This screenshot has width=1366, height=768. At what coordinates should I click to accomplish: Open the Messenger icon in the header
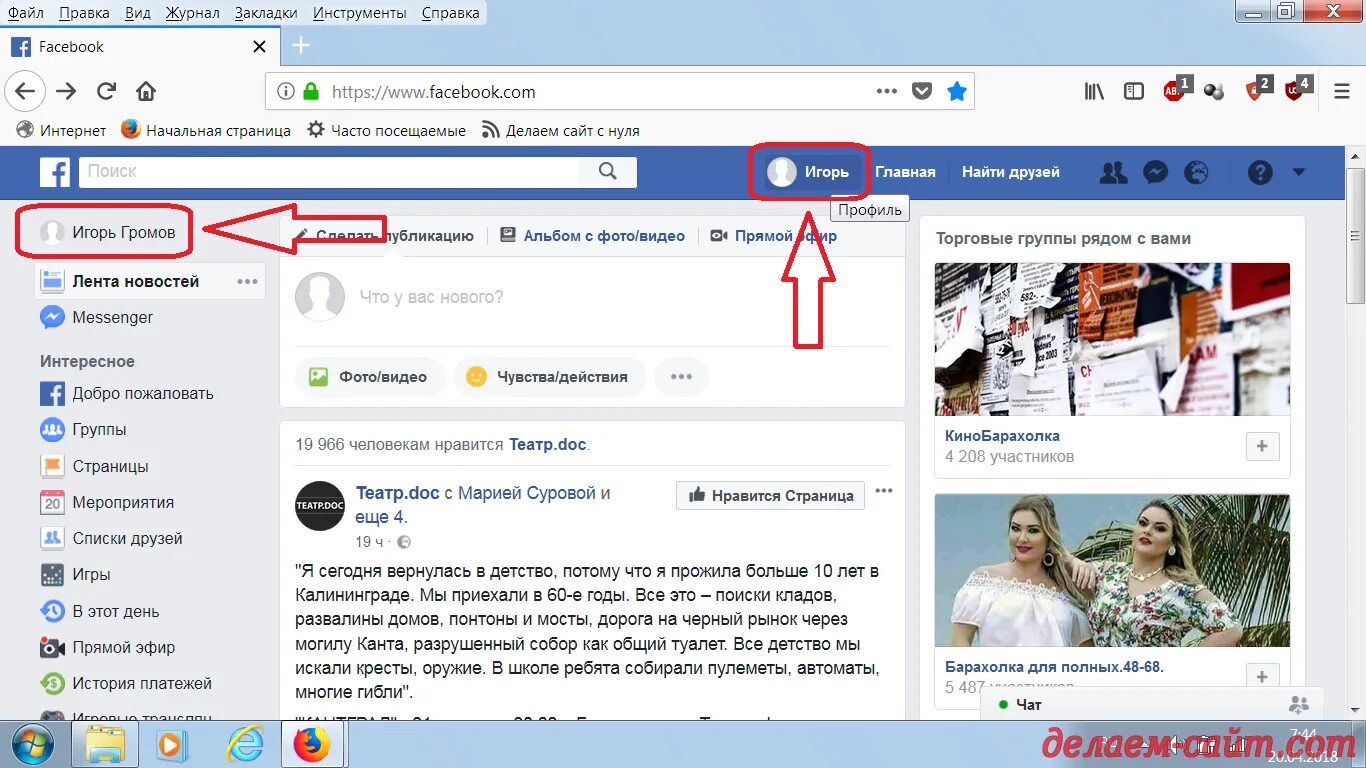(x=1155, y=172)
